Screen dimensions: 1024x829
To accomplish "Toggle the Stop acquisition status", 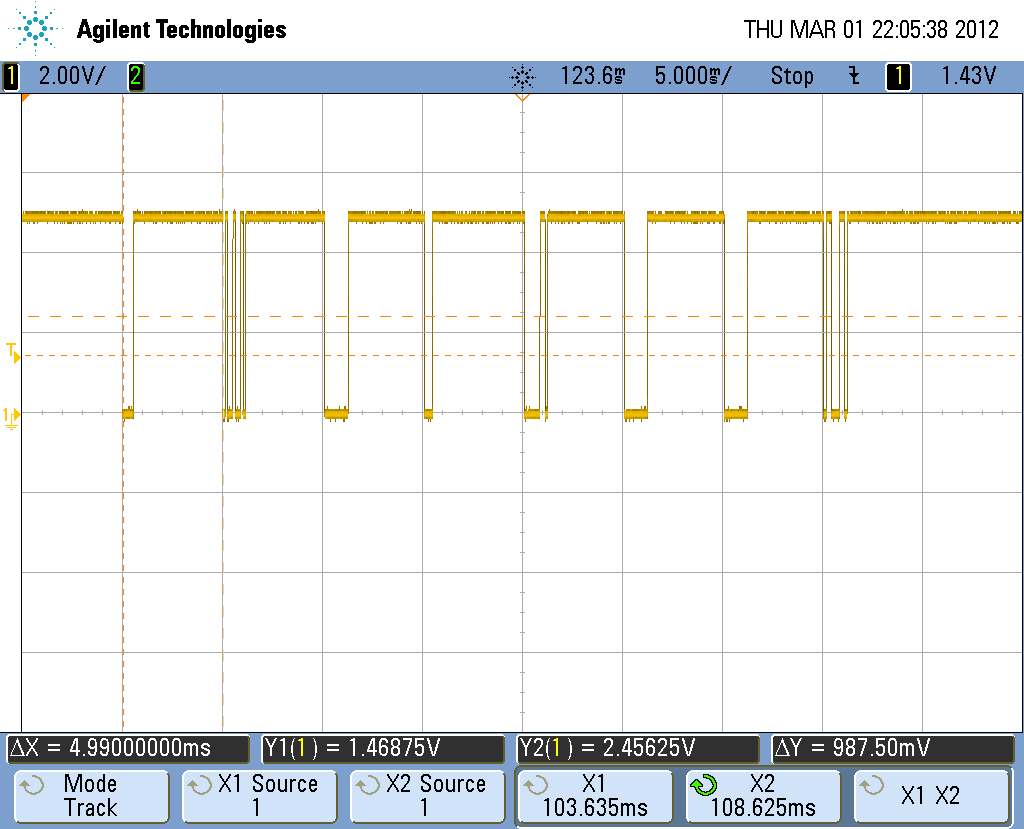I will point(791,76).
